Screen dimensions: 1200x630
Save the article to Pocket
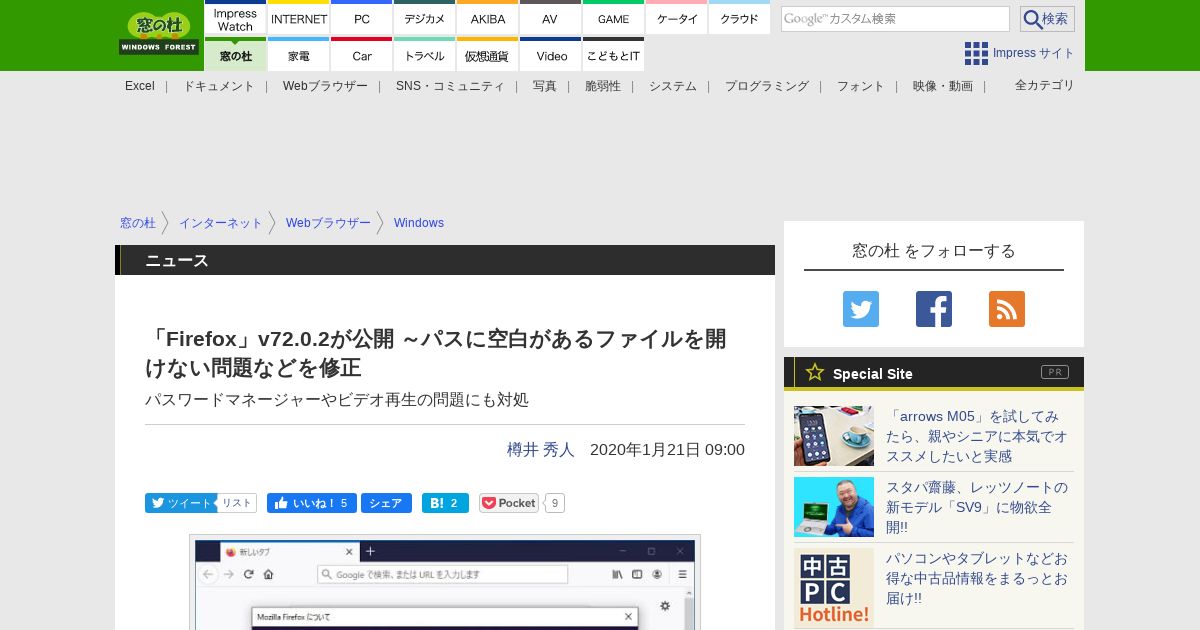point(509,503)
